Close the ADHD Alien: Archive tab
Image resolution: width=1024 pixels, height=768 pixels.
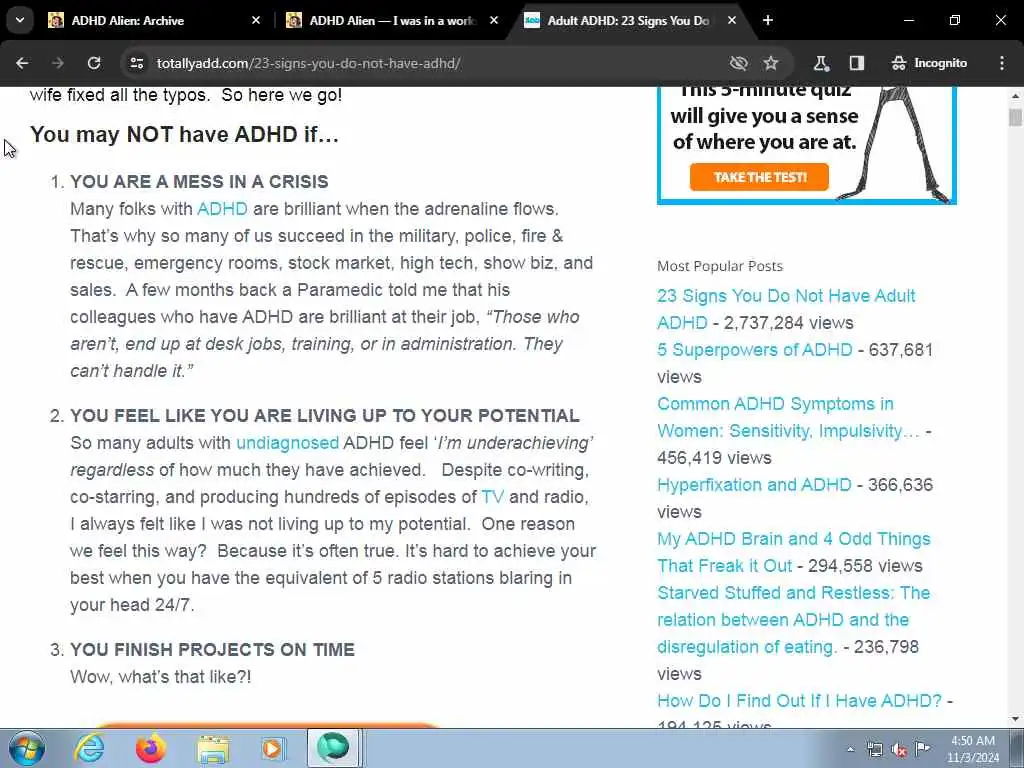(x=256, y=20)
